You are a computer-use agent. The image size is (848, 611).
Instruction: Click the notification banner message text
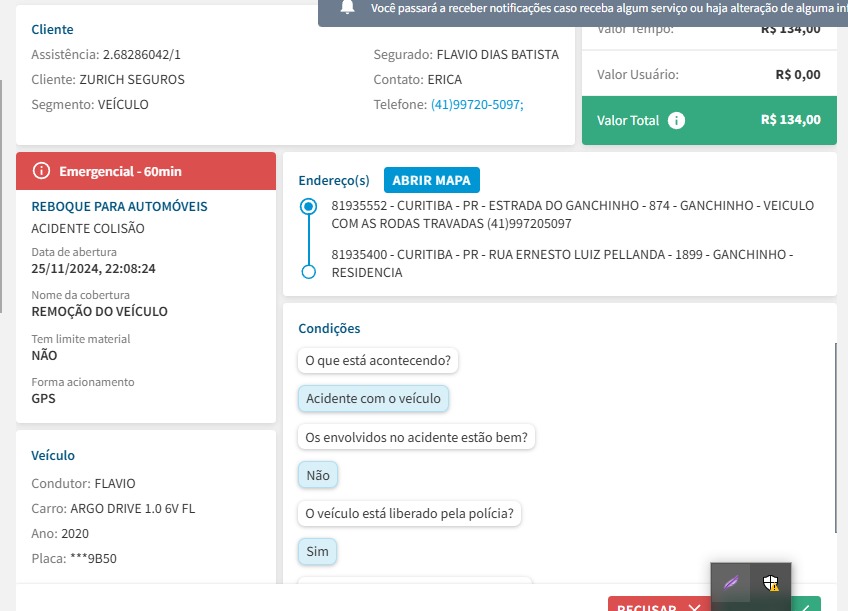[609, 8]
